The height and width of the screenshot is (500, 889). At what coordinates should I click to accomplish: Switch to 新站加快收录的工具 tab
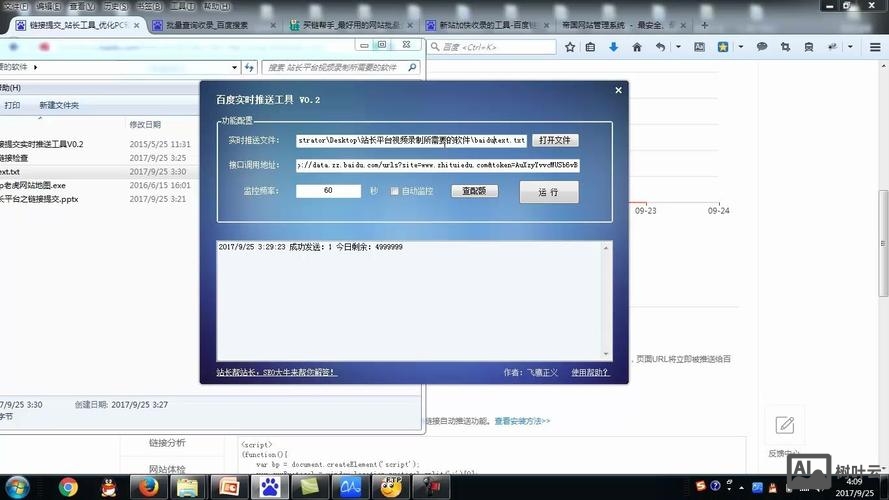(487, 26)
